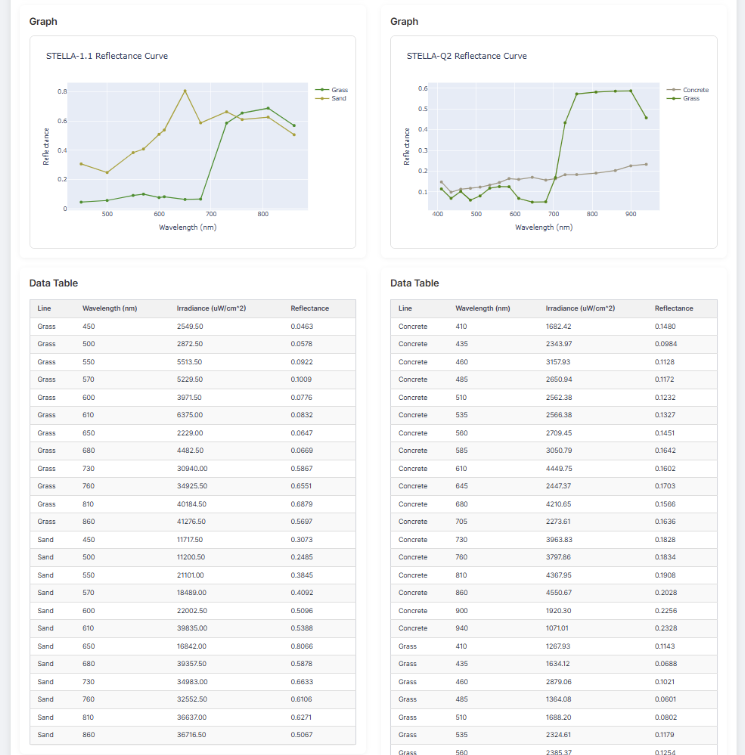Select the Sand 650 nm row showing 0.8066
Viewport: 745px width, 755px height.
coord(192,646)
